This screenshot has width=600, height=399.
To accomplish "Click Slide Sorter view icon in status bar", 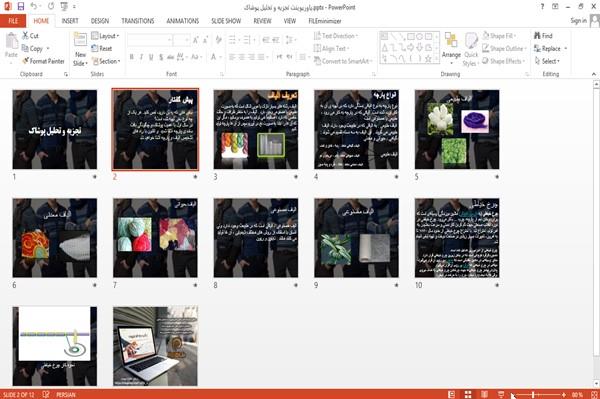I will (468, 394).
